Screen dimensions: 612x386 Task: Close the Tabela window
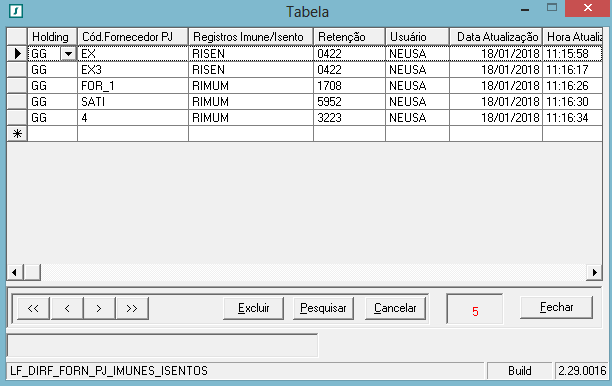pyautogui.click(x=588, y=8)
